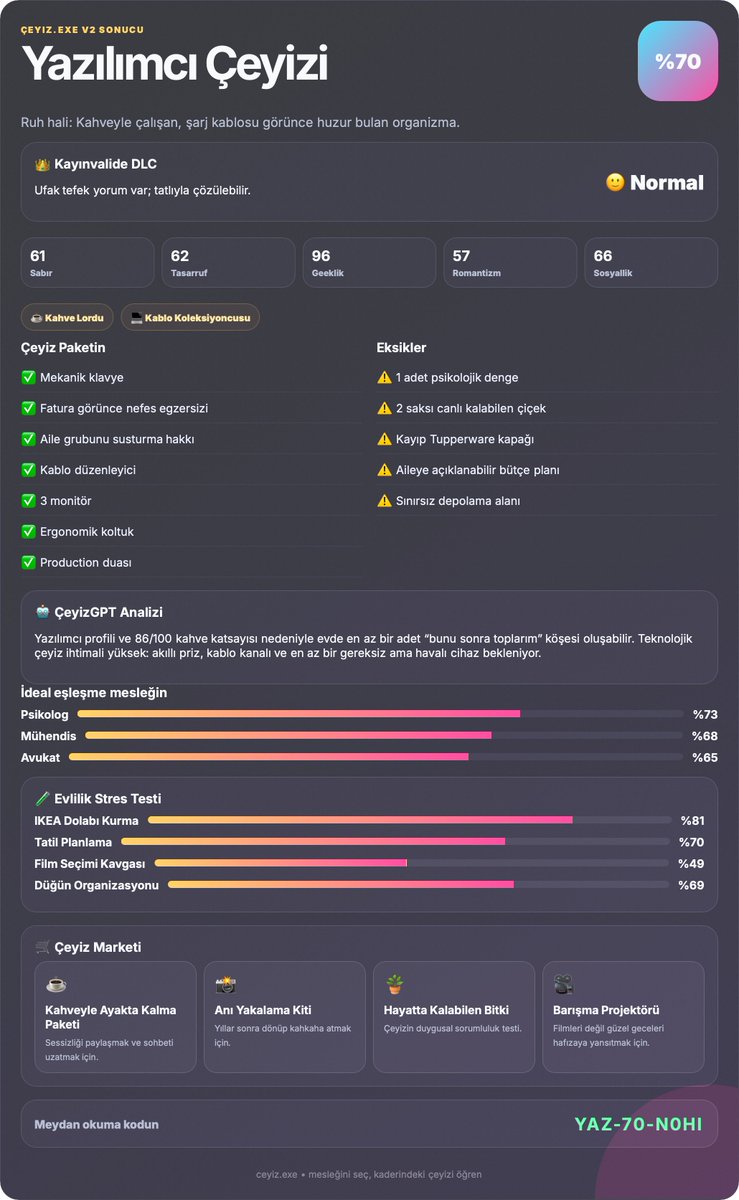Click the checkmark next to Production duası
This screenshot has height=1200, width=739.
point(28,562)
